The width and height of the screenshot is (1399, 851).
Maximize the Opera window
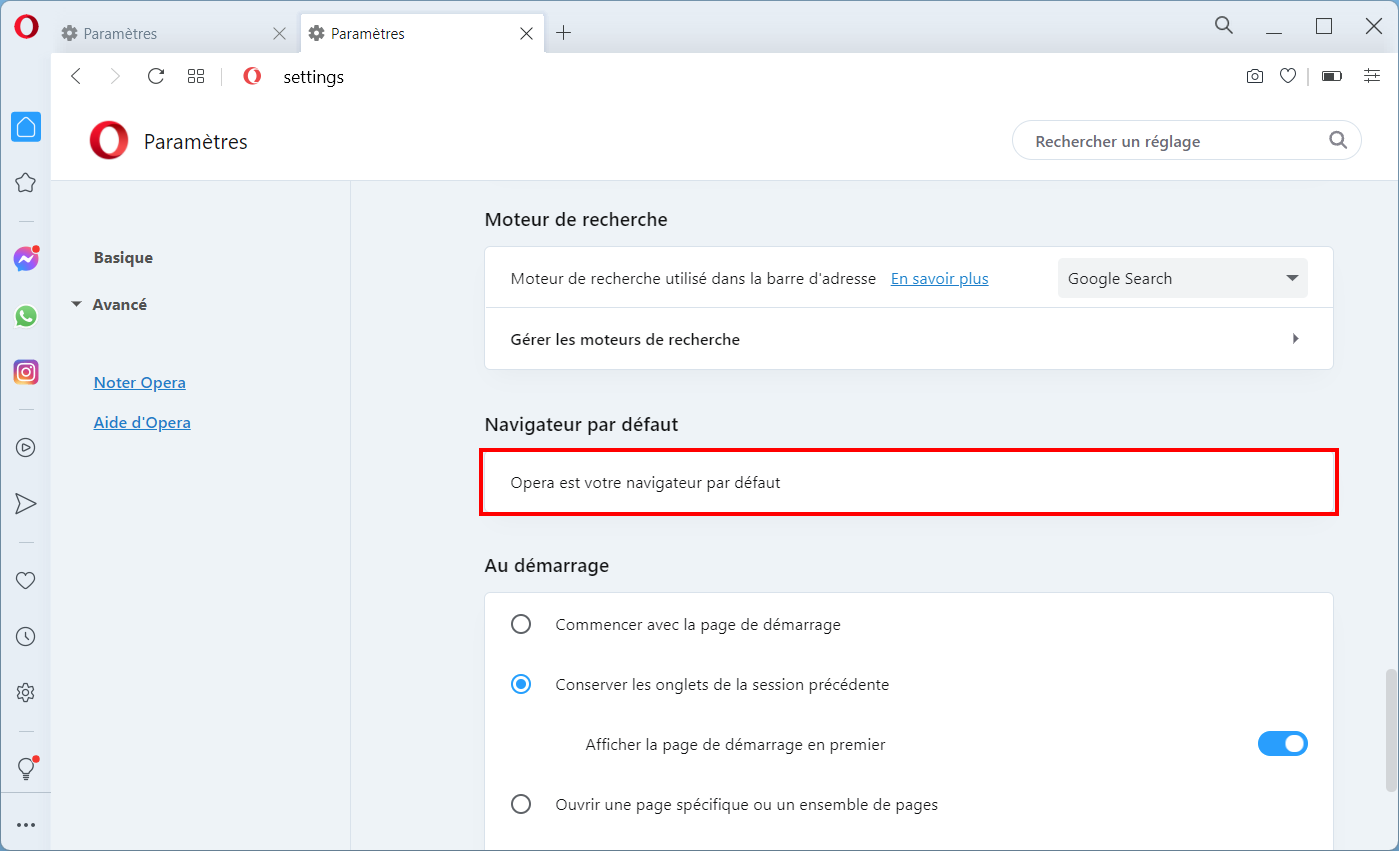click(1324, 27)
